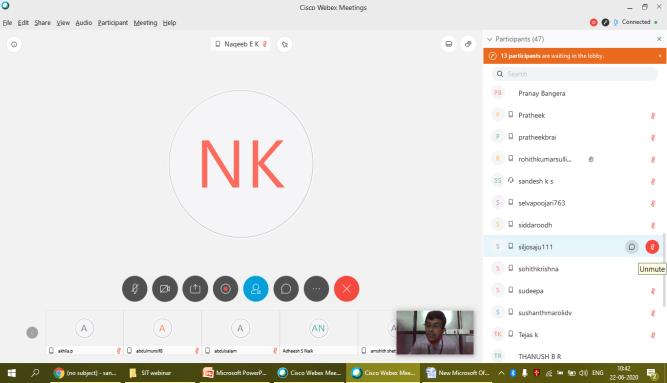Open the more options ellipsis button

point(316,289)
